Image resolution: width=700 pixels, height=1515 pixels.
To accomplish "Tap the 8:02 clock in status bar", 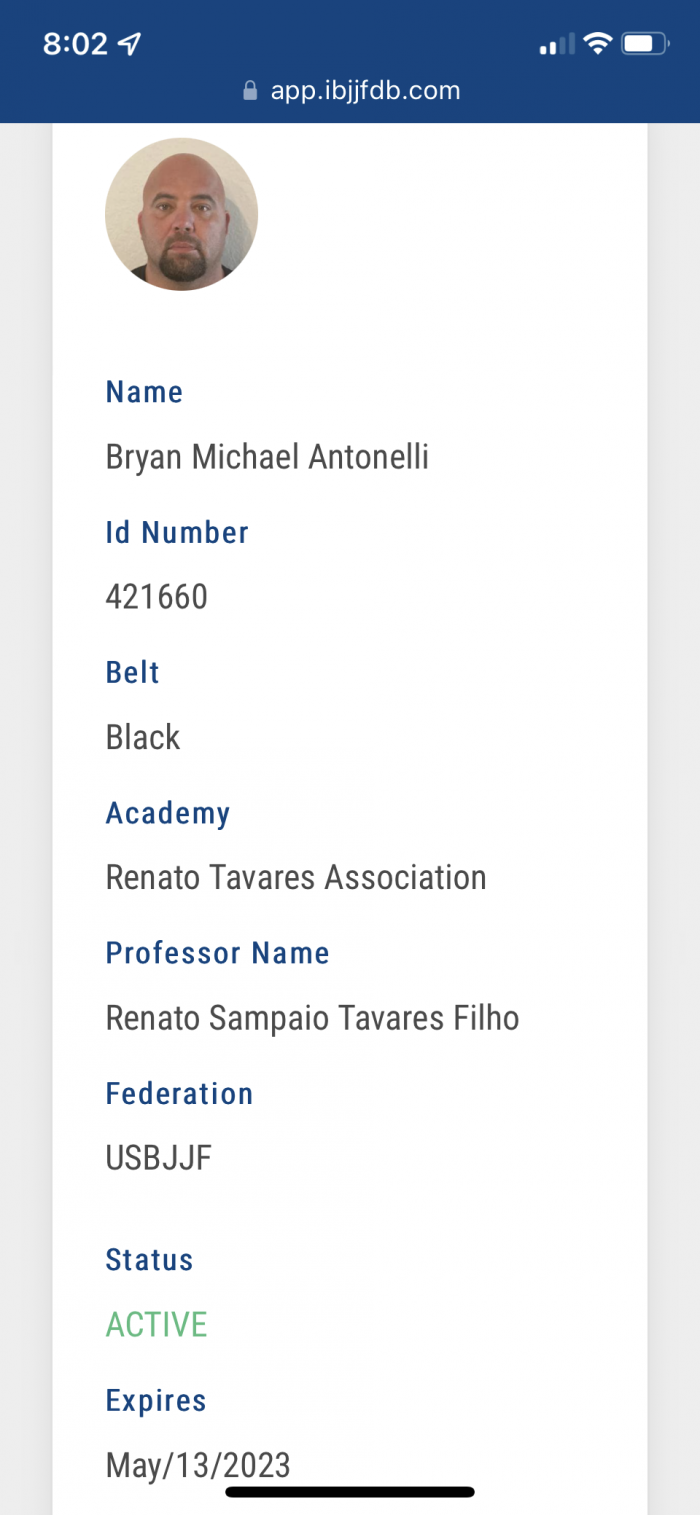I will (75, 44).
